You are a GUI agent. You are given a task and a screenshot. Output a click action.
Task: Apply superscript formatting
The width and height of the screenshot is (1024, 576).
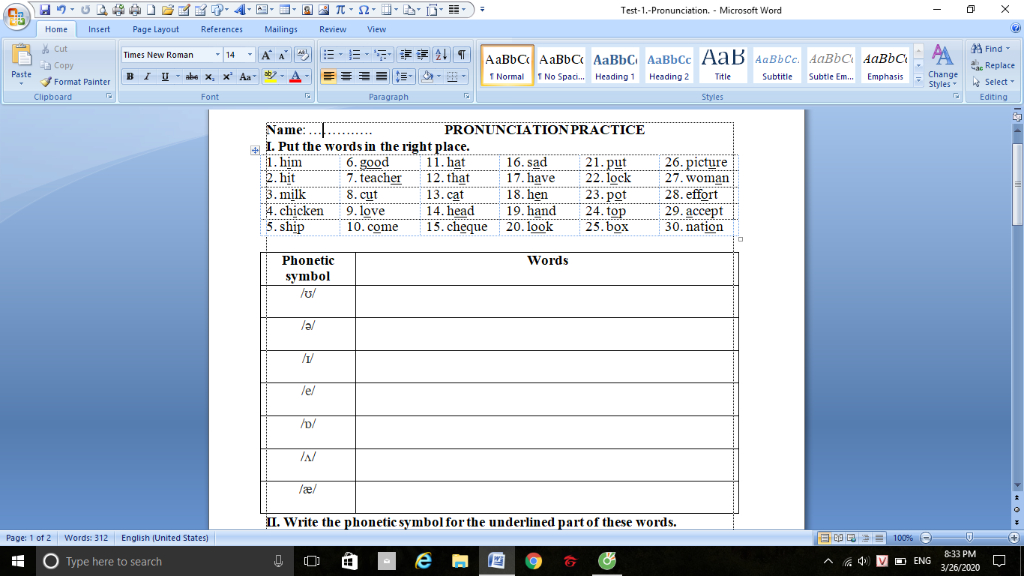227,76
